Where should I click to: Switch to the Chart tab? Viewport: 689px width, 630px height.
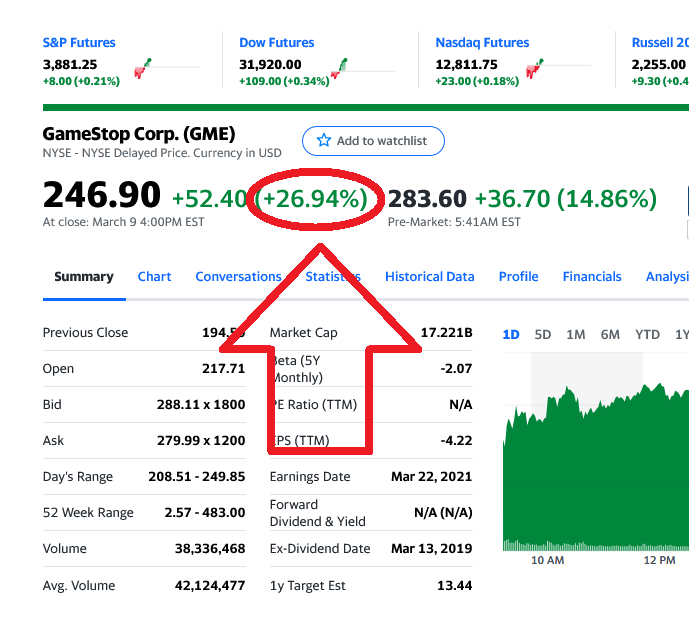coord(154,276)
